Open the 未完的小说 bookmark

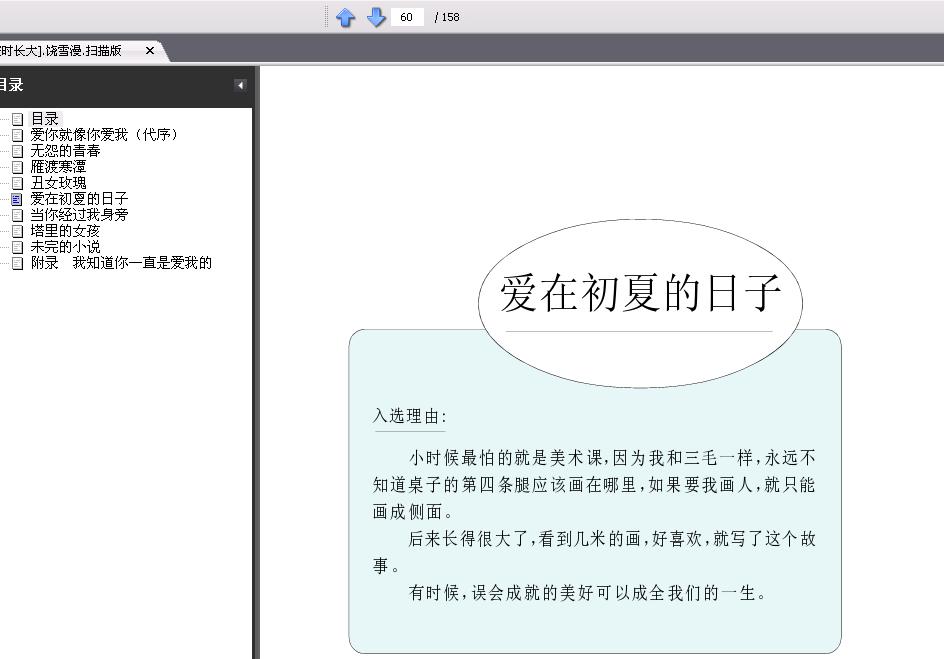[x=66, y=247]
